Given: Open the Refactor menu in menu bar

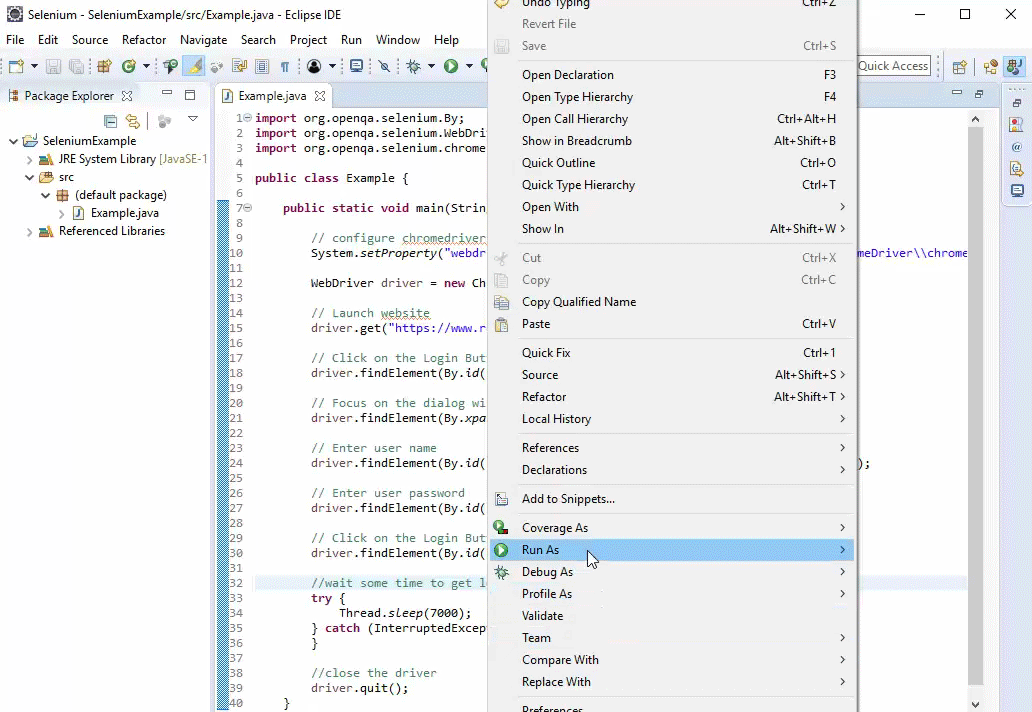Looking at the screenshot, I should pyautogui.click(x=143, y=39).
